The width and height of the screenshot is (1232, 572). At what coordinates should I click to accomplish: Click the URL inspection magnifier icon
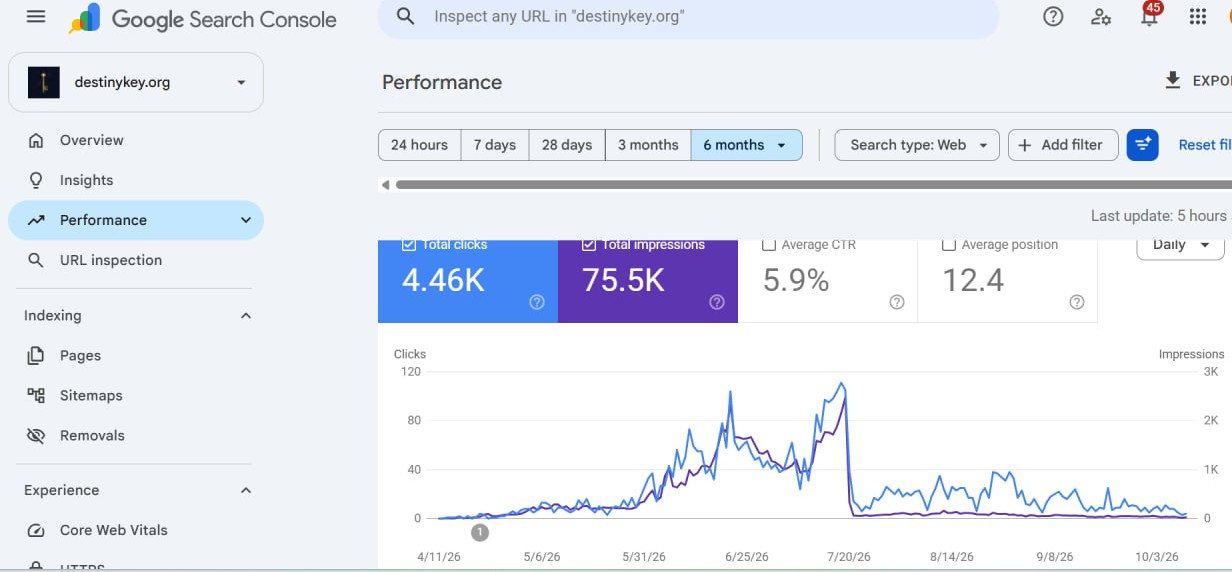[36, 260]
